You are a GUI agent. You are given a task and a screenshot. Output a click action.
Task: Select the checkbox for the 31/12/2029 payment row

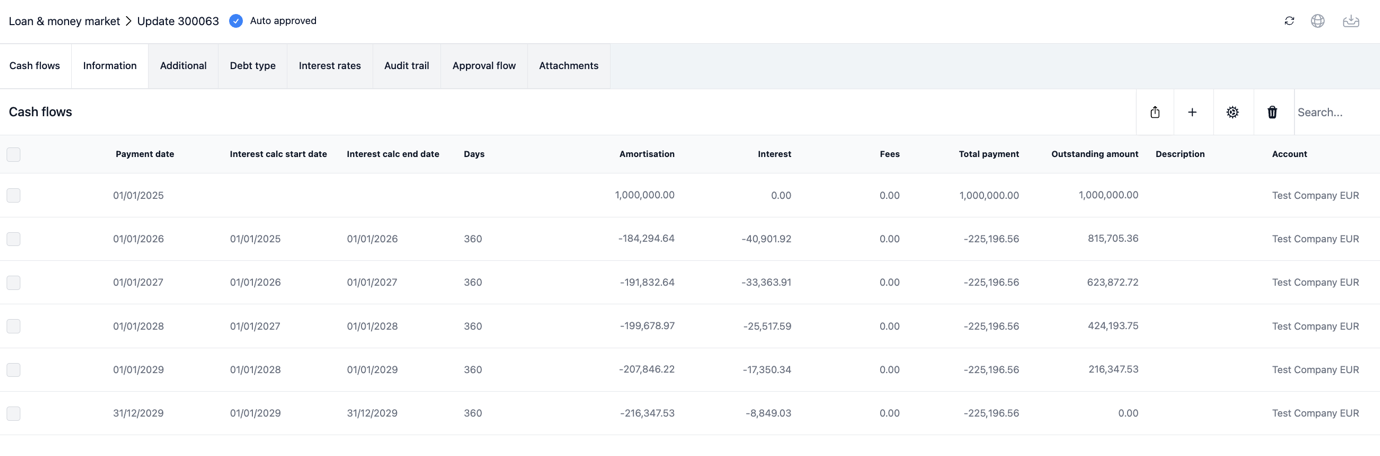click(14, 413)
